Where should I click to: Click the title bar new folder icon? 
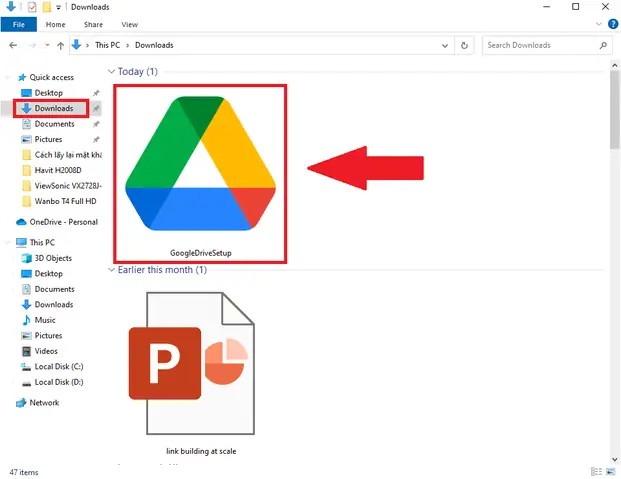coord(47,7)
